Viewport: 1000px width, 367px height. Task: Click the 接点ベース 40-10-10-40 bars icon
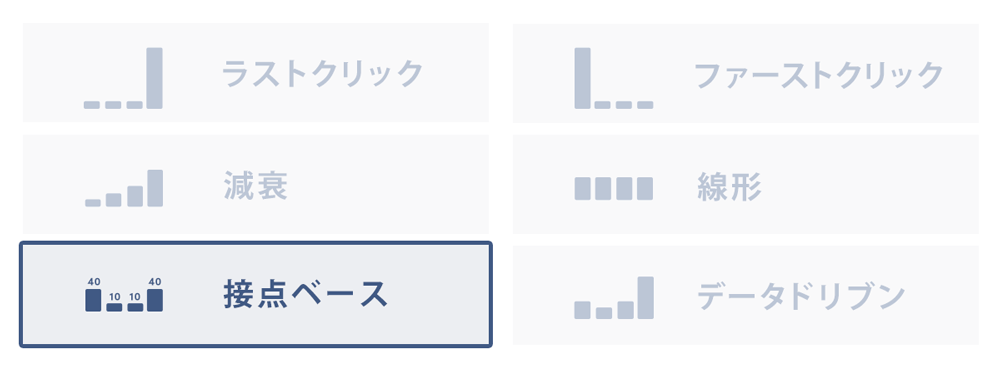pos(124,294)
